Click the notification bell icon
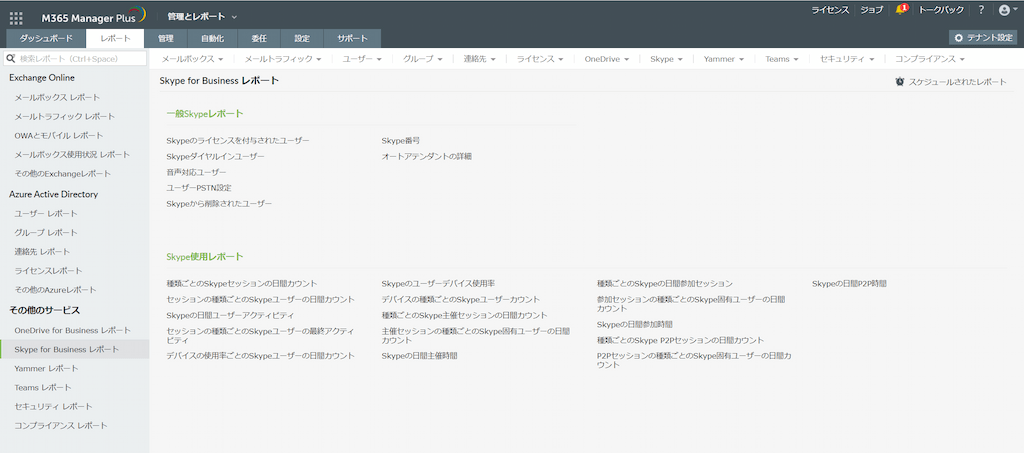 (900, 10)
